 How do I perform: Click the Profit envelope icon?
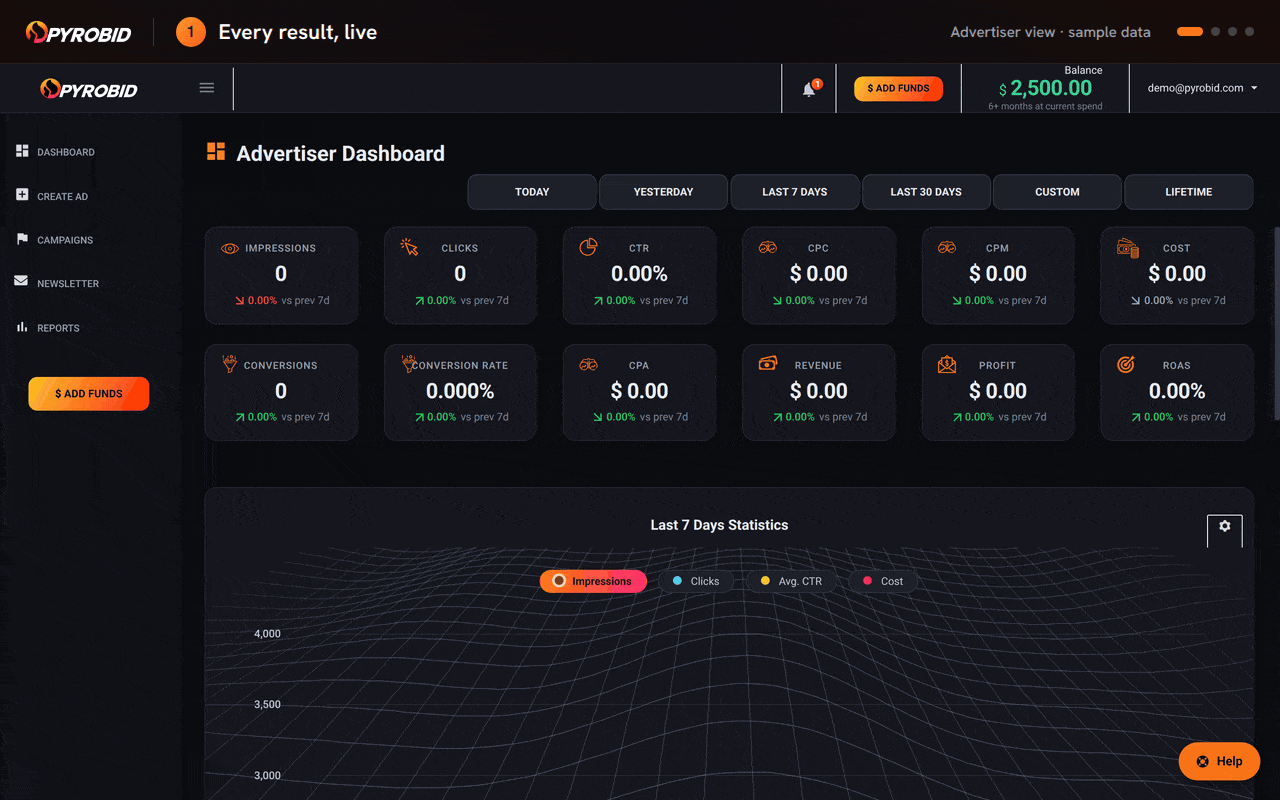pos(947,364)
